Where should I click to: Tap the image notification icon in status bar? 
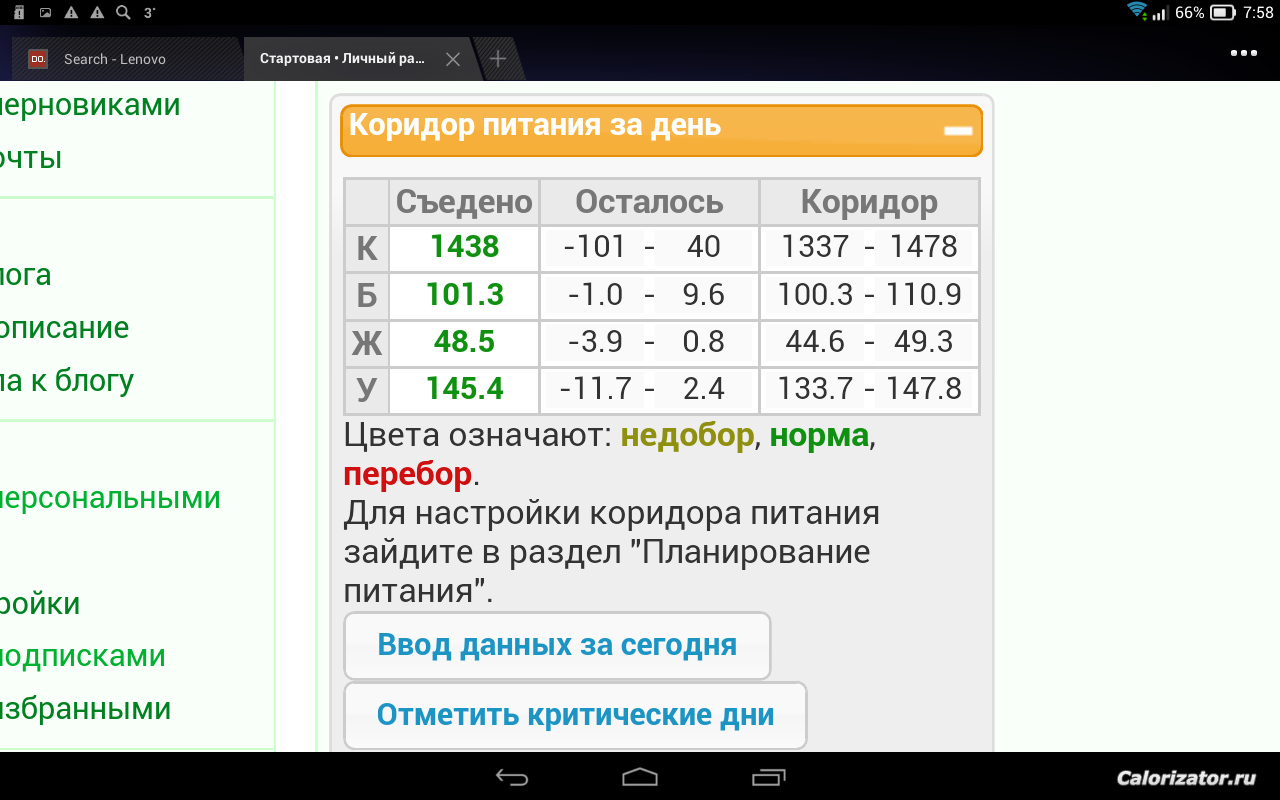[x=45, y=13]
